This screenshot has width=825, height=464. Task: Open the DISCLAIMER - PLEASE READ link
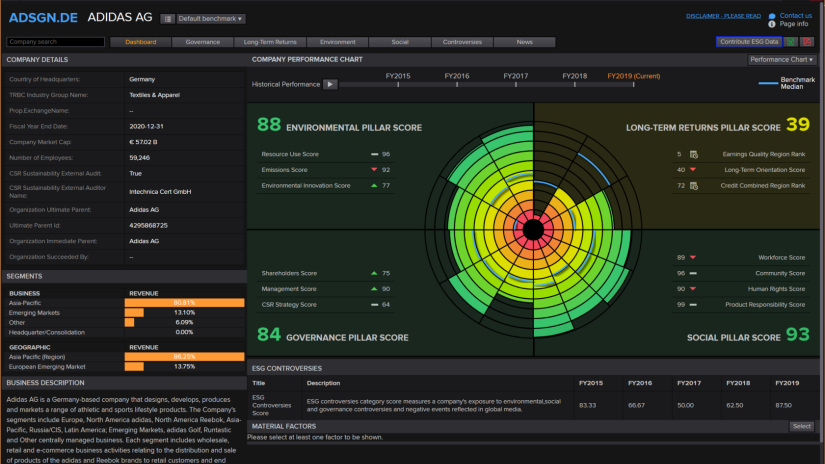[x=723, y=16]
